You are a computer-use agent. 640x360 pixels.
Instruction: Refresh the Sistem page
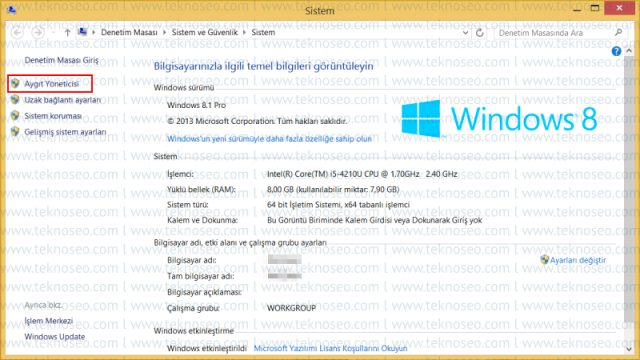point(480,33)
